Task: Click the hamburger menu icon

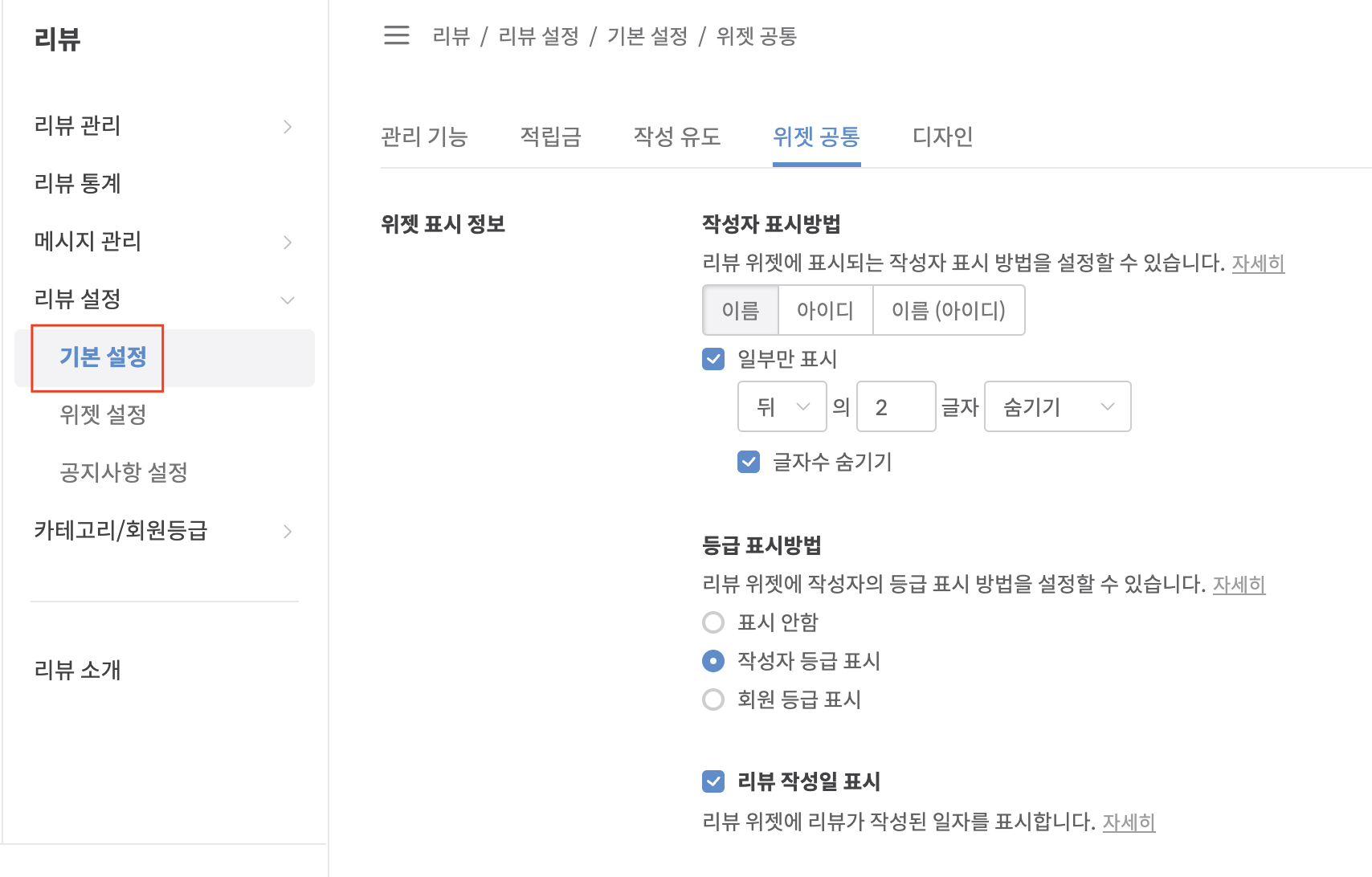Action: coord(396,35)
